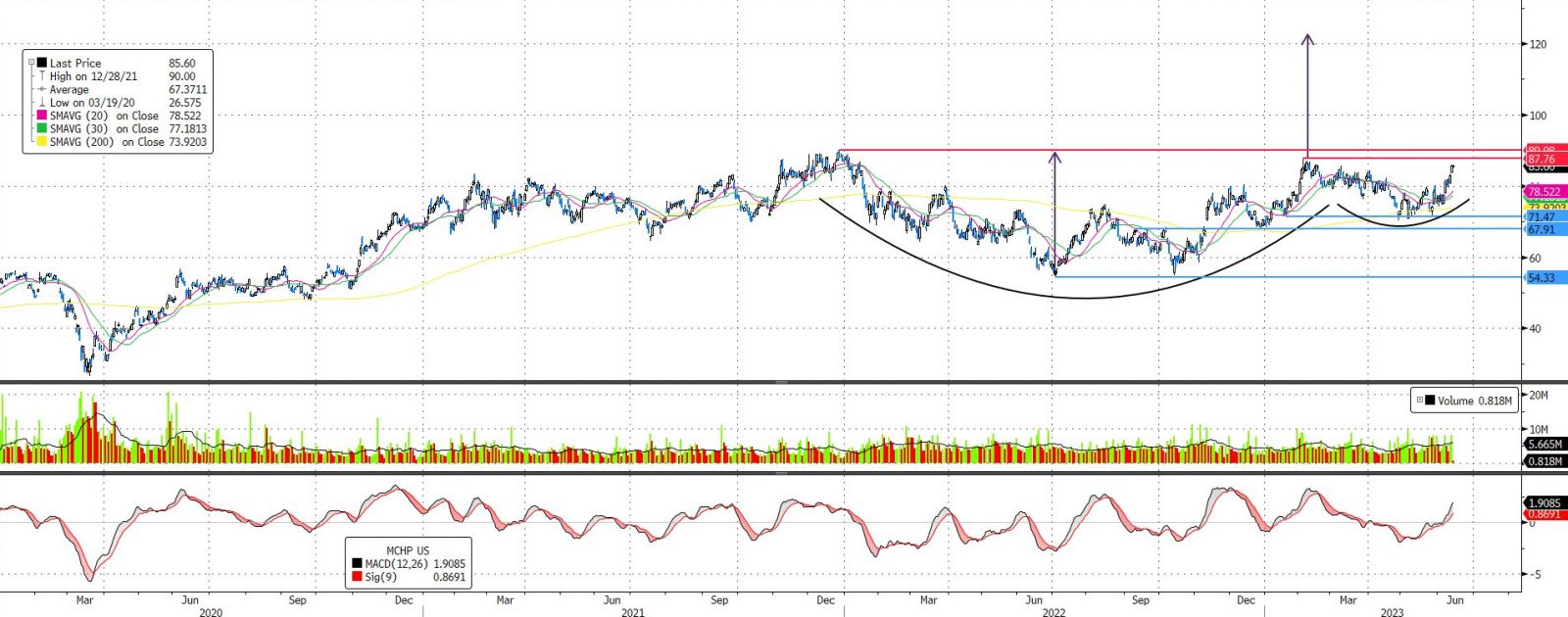Click the 20M volume axis label

point(1539,395)
